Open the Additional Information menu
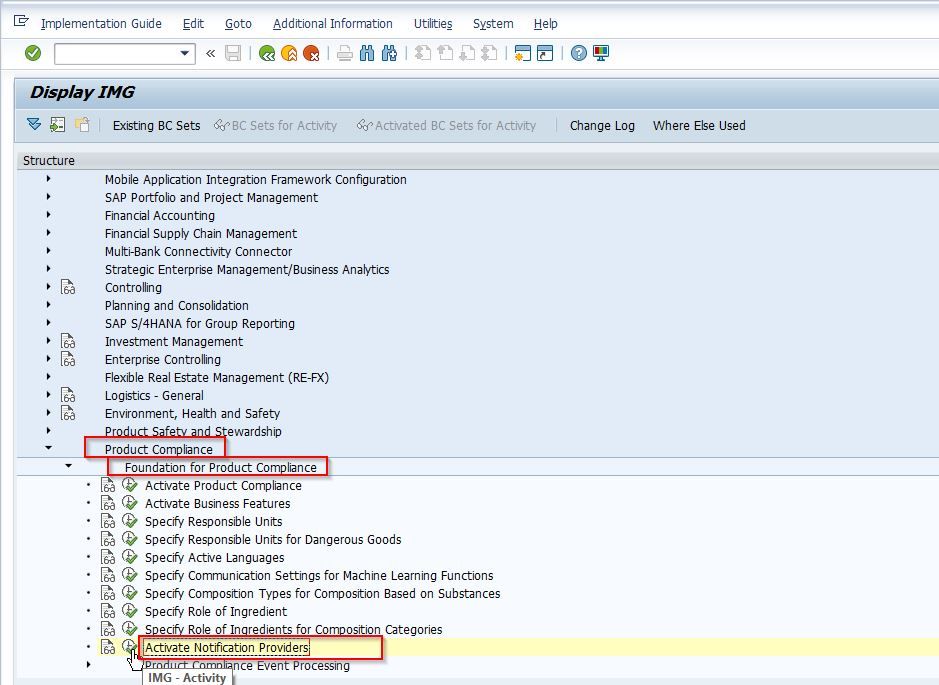 pos(333,23)
